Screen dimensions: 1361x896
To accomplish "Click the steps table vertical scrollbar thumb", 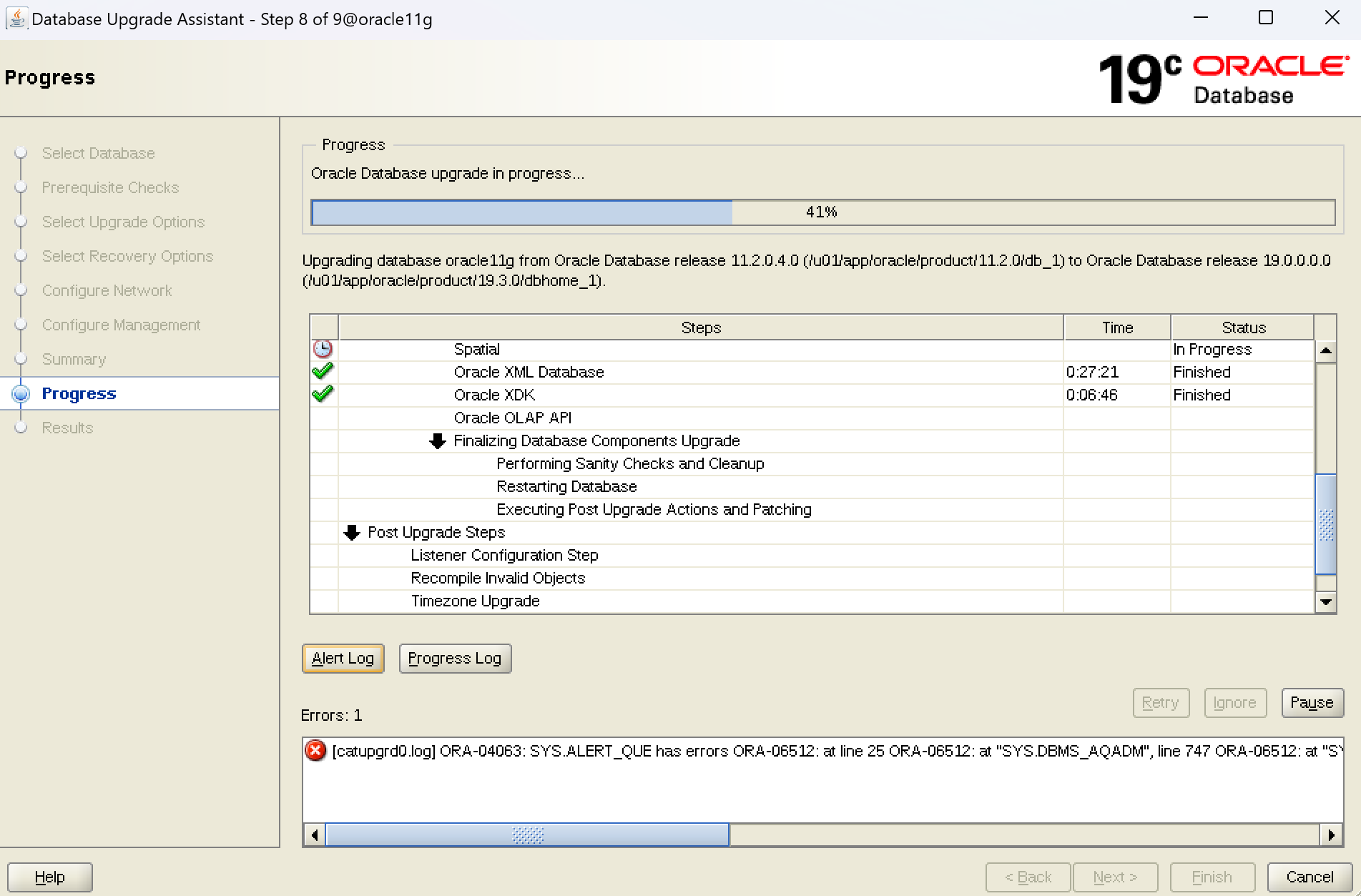I will coord(1326,524).
